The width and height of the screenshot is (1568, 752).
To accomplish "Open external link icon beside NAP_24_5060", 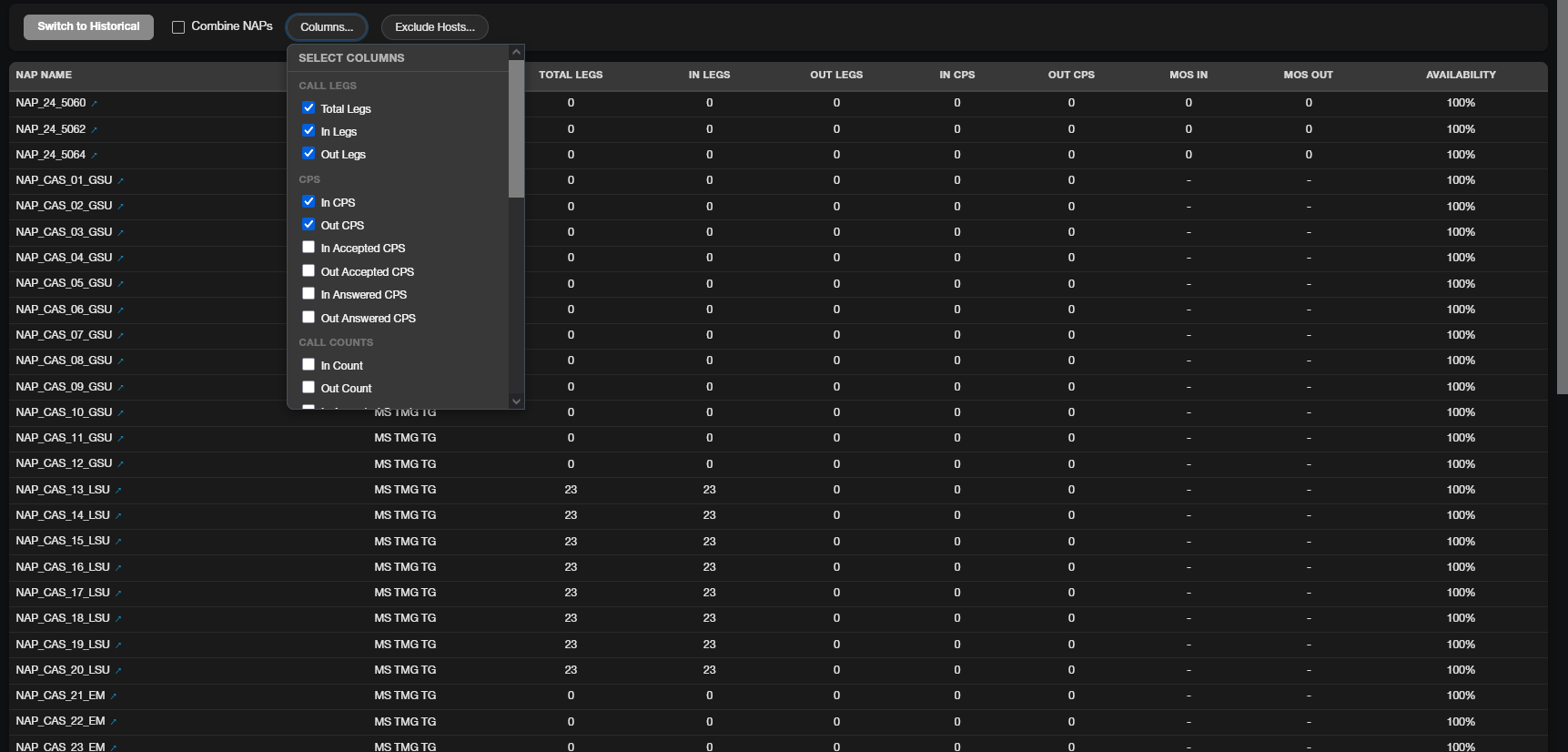I will (x=94, y=104).
